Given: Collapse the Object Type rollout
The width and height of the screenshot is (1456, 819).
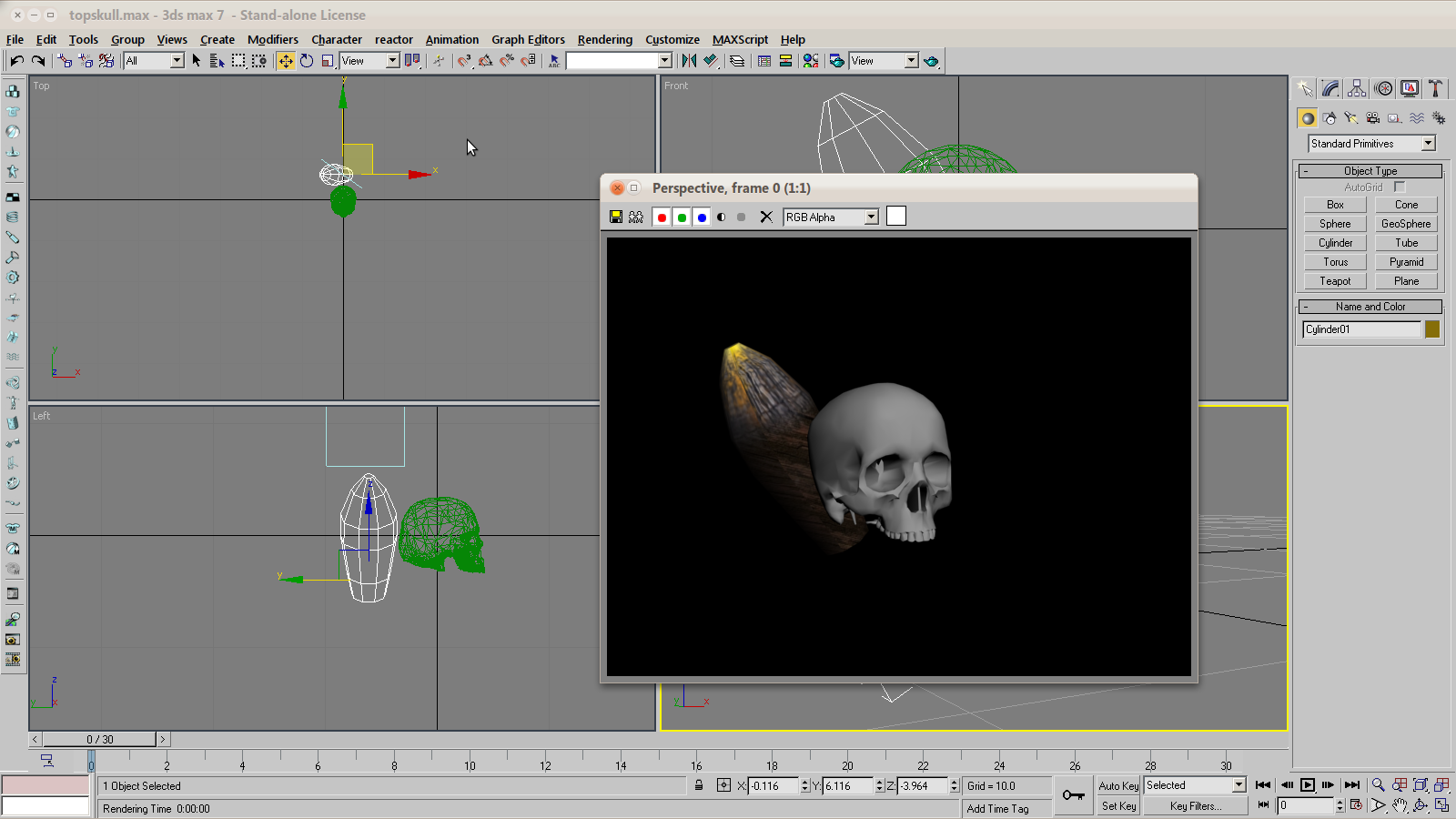Looking at the screenshot, I should 1370,171.
